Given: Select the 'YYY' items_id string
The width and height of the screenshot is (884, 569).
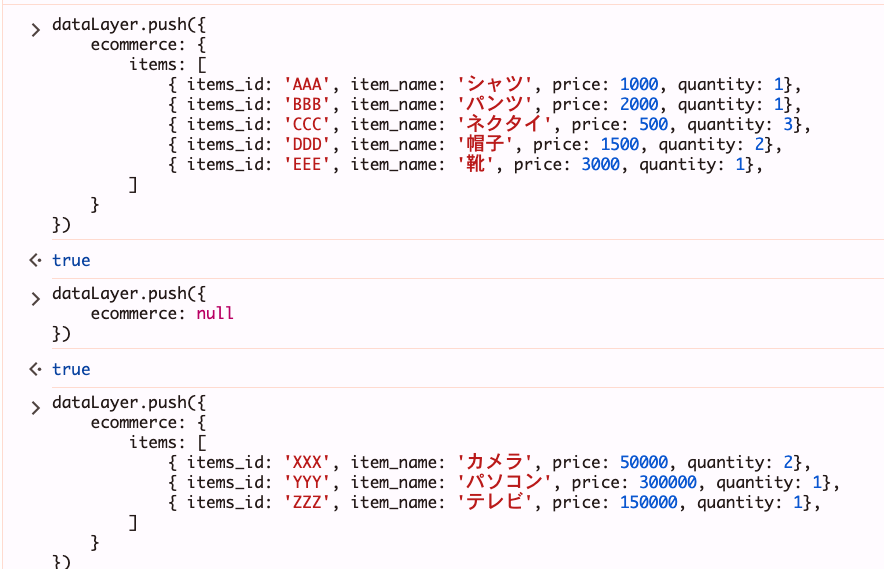Looking at the screenshot, I should tap(307, 483).
